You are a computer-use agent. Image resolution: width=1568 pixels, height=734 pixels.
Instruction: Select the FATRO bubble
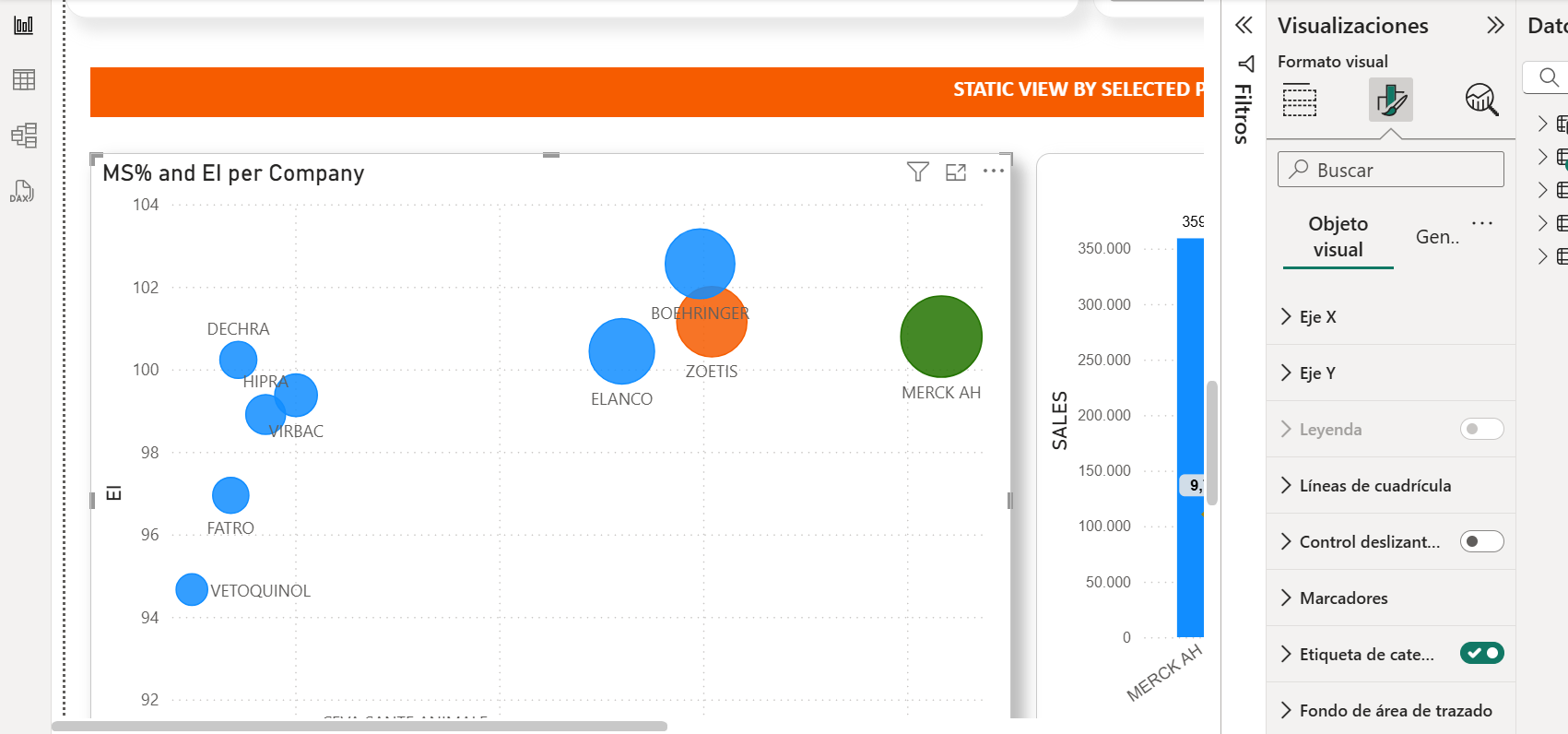230,495
